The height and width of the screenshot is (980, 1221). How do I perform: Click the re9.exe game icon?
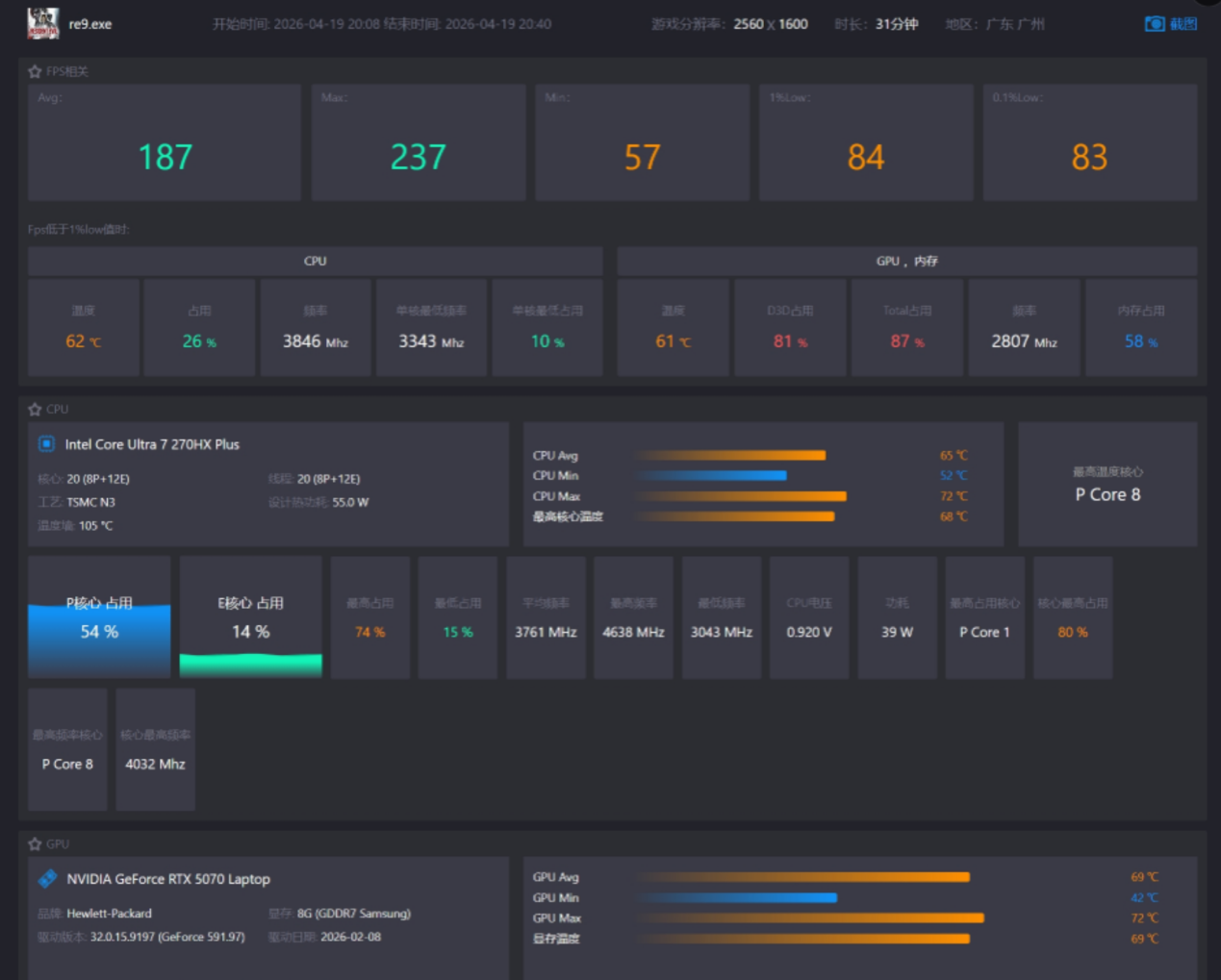coord(42,23)
